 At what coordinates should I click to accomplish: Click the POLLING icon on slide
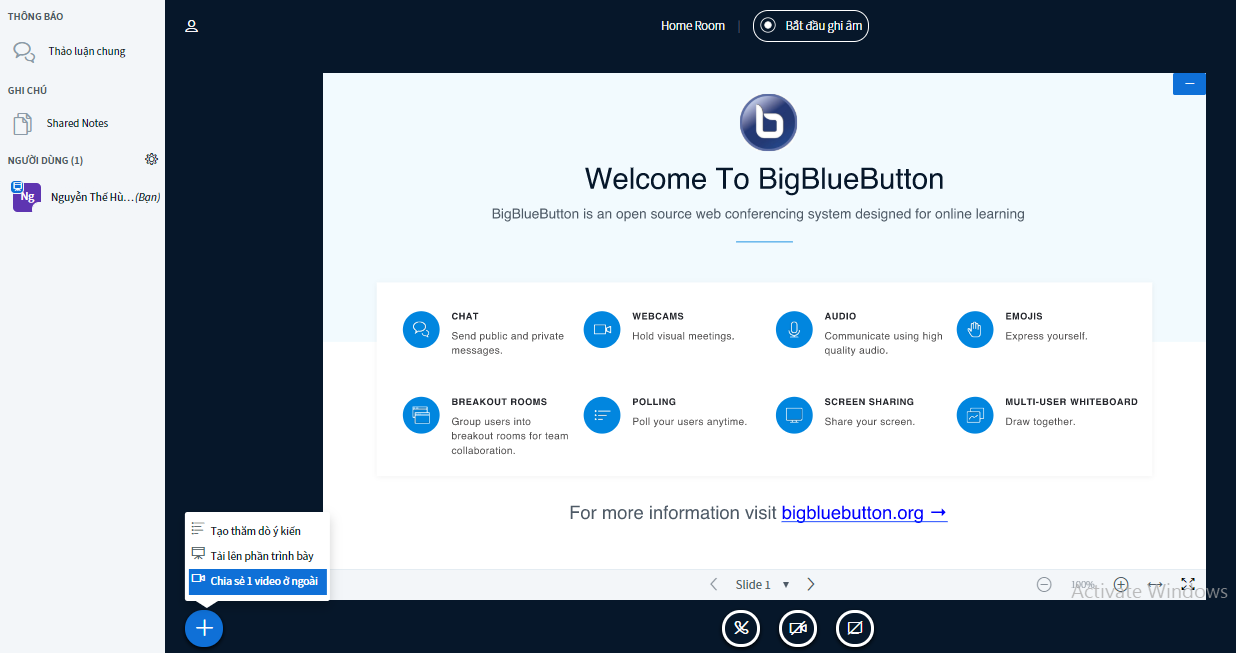point(602,415)
